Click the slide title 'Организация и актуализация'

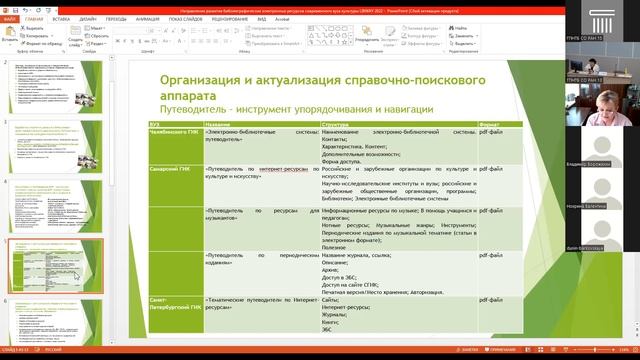click(x=322, y=88)
